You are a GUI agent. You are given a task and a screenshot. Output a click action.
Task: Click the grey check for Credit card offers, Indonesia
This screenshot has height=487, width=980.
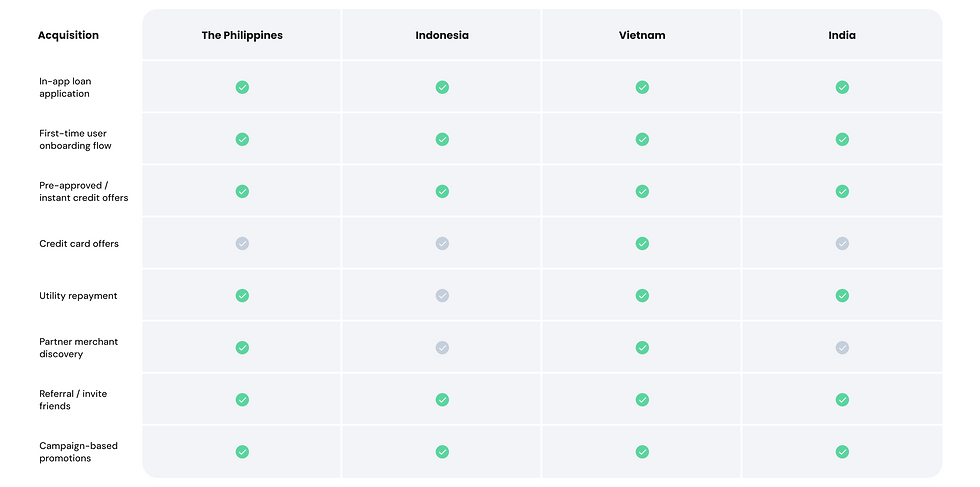tap(442, 243)
